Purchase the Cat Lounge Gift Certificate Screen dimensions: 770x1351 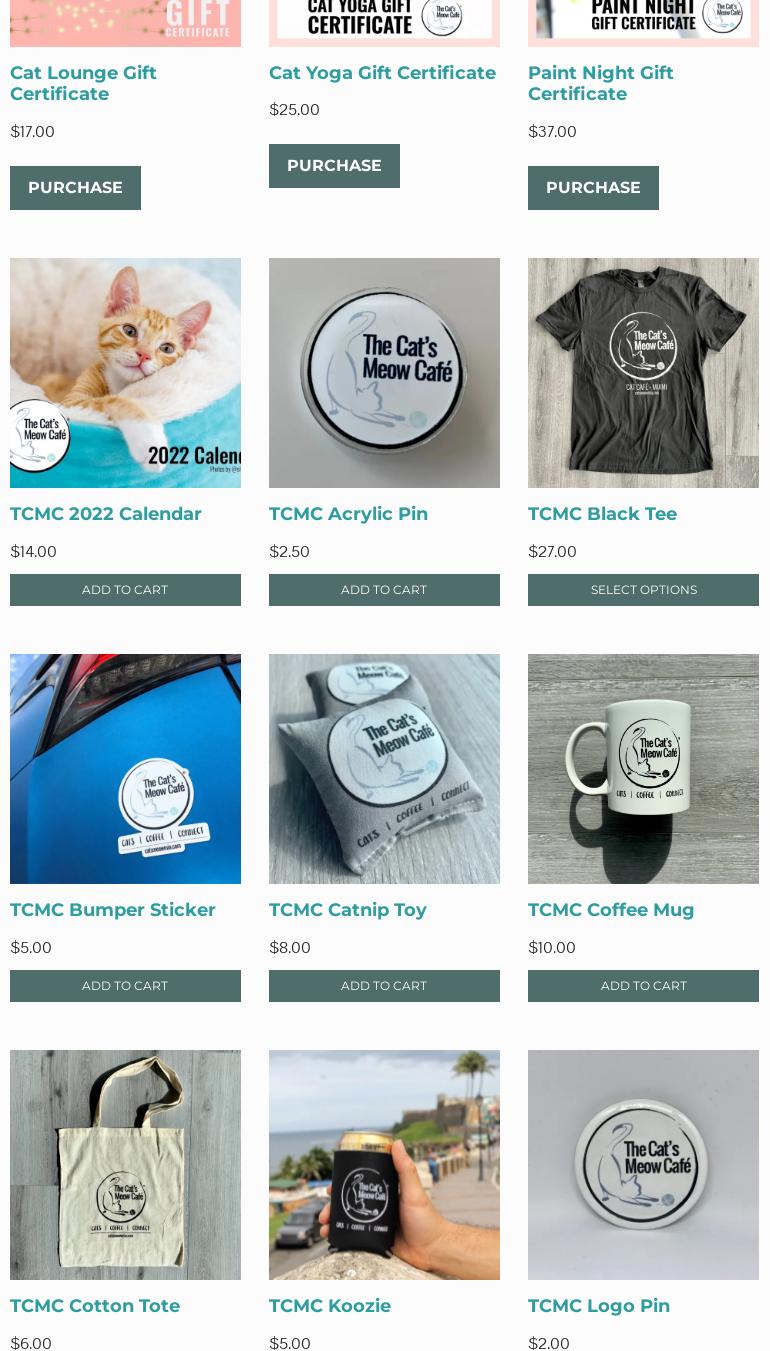[75, 188]
